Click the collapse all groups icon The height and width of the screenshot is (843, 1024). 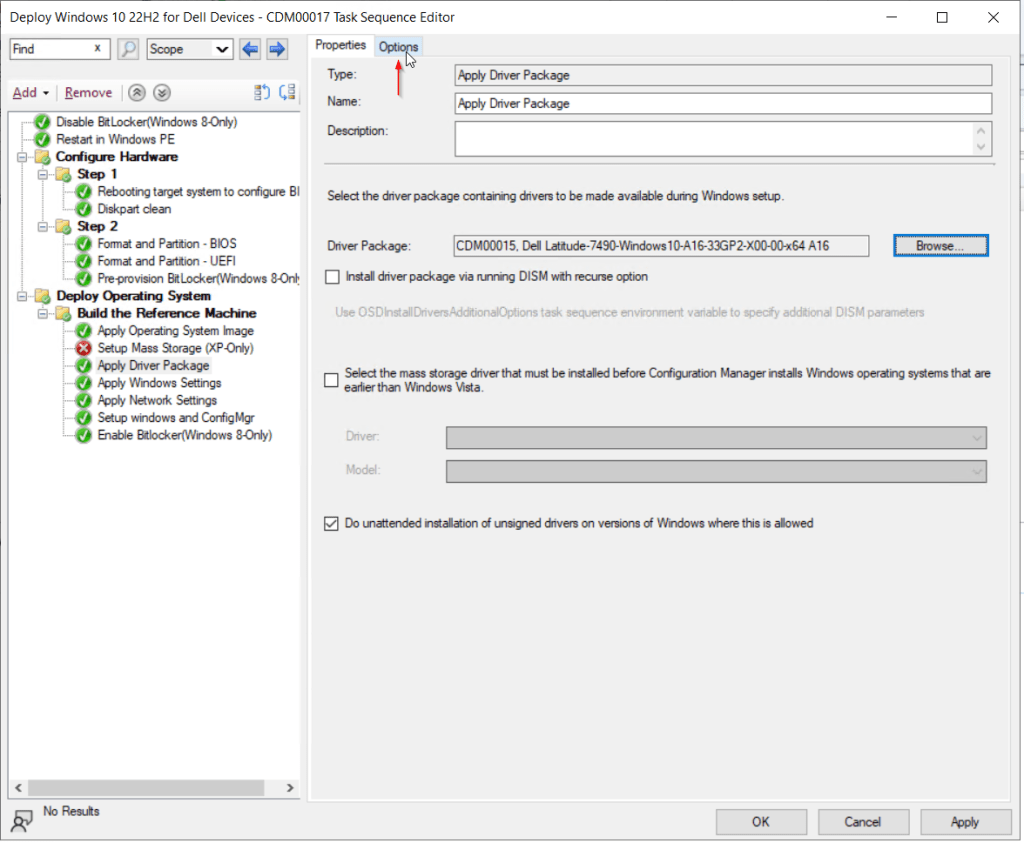[x=263, y=93]
